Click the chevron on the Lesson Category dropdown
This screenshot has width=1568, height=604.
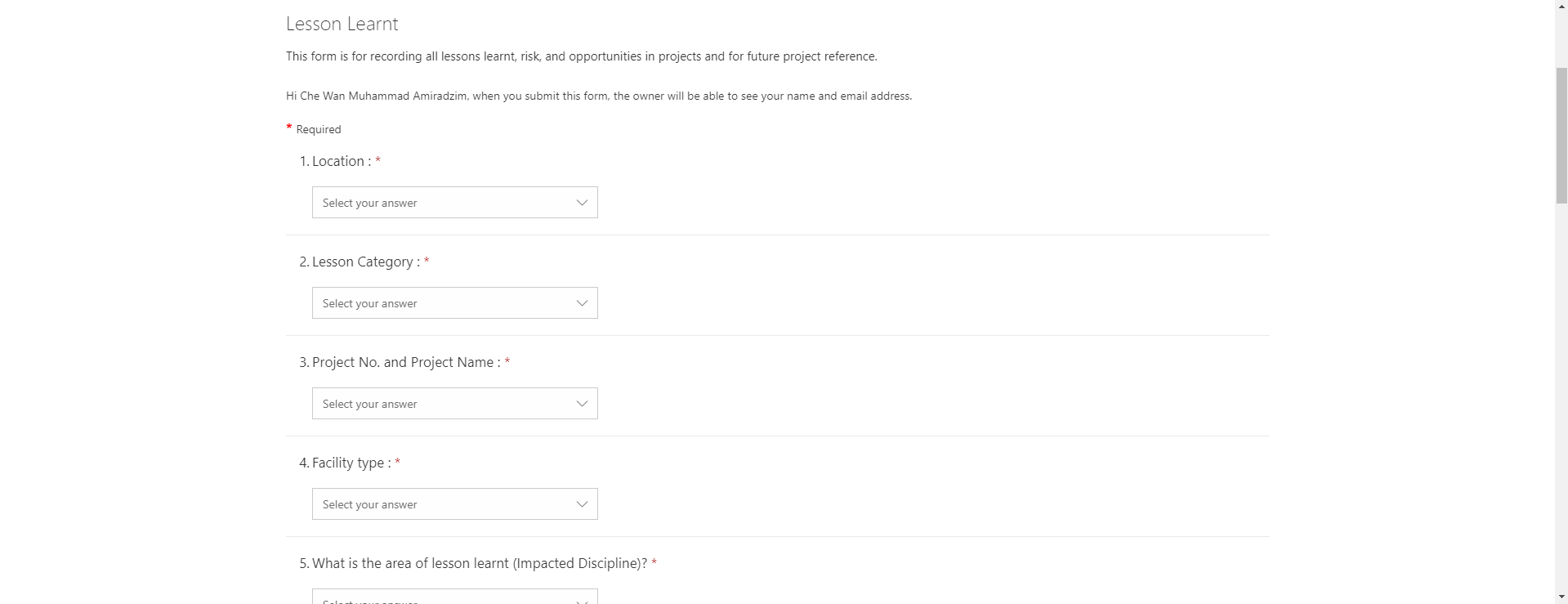(581, 302)
